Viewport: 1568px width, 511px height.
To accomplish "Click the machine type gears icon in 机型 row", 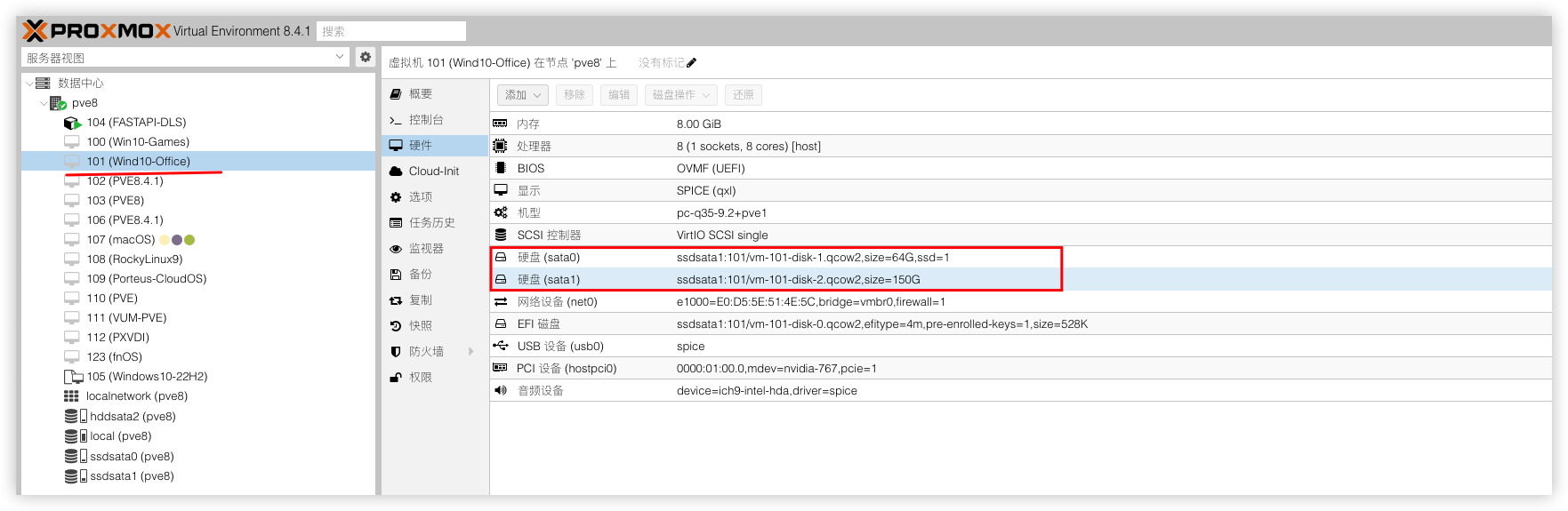I will pyautogui.click(x=501, y=212).
